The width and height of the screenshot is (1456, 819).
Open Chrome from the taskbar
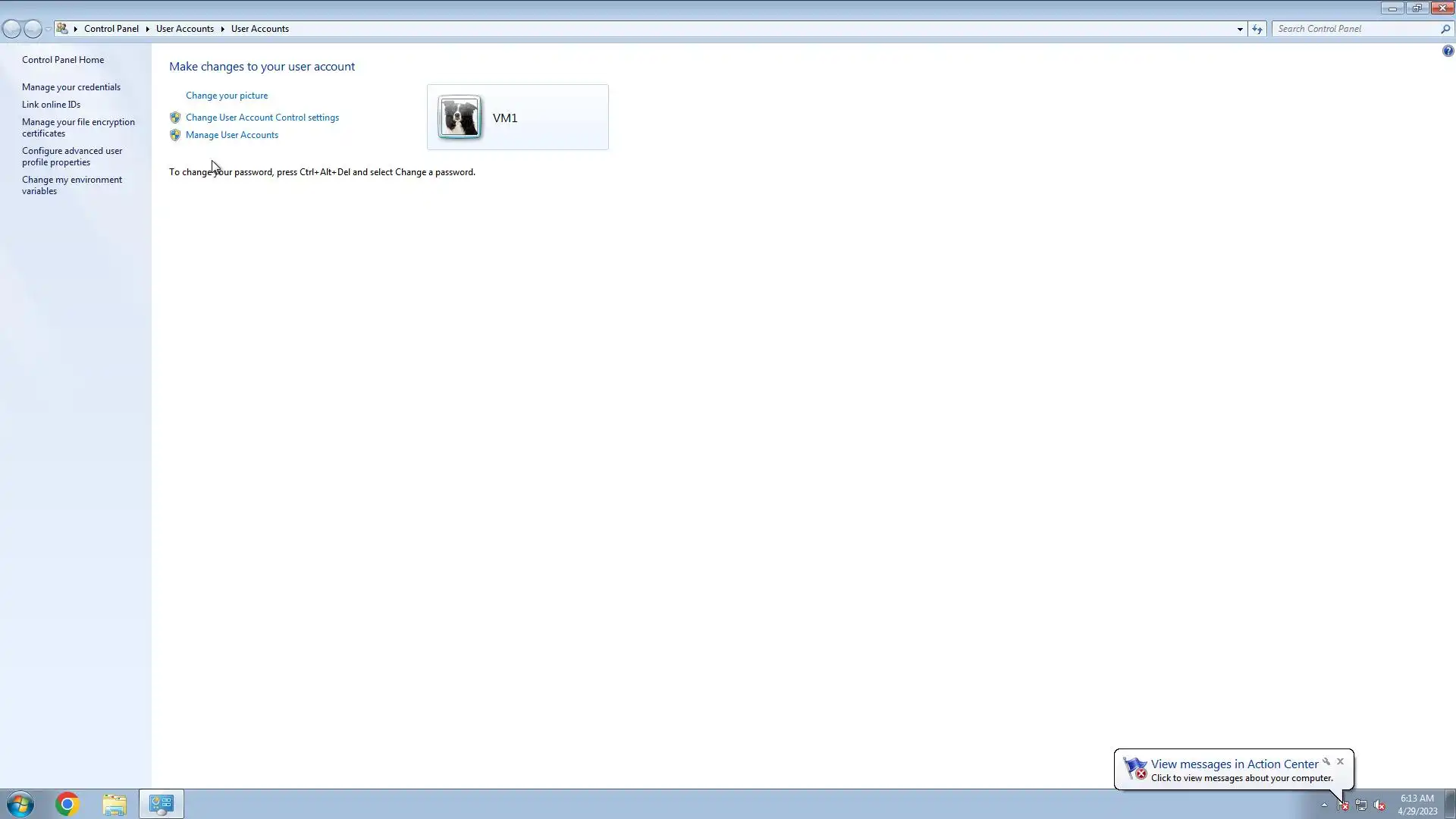[67, 804]
